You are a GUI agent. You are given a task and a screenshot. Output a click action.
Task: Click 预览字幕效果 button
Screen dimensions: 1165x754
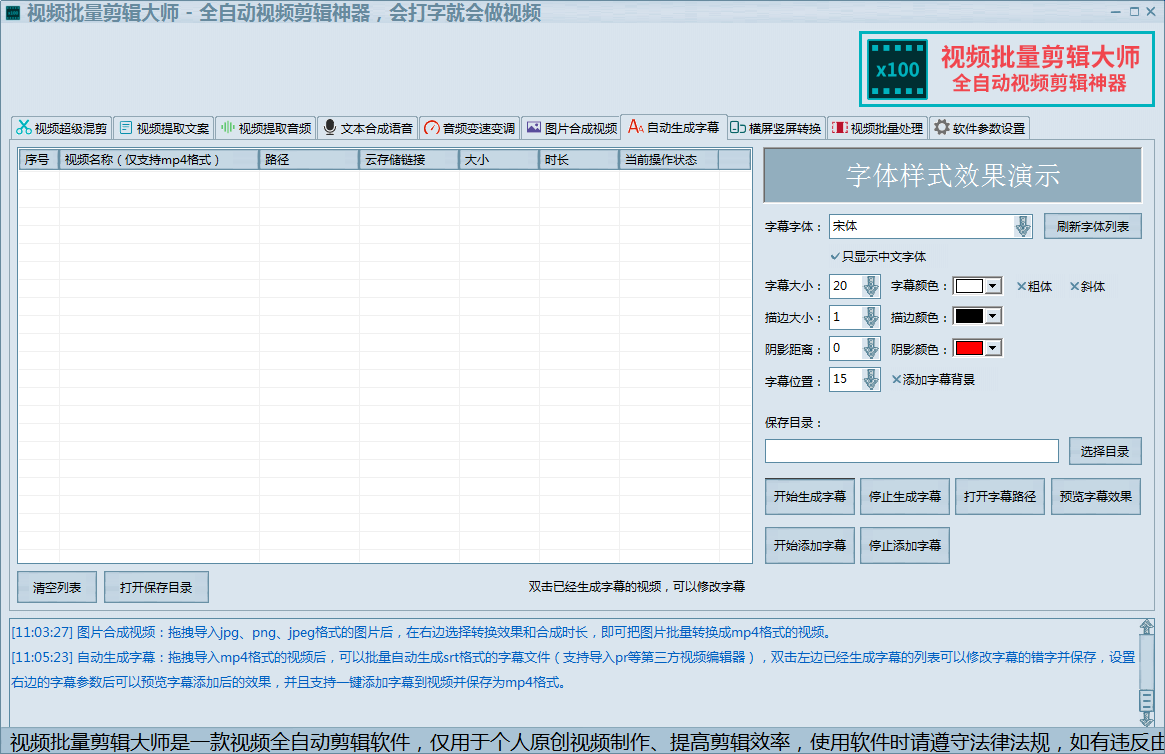1096,496
